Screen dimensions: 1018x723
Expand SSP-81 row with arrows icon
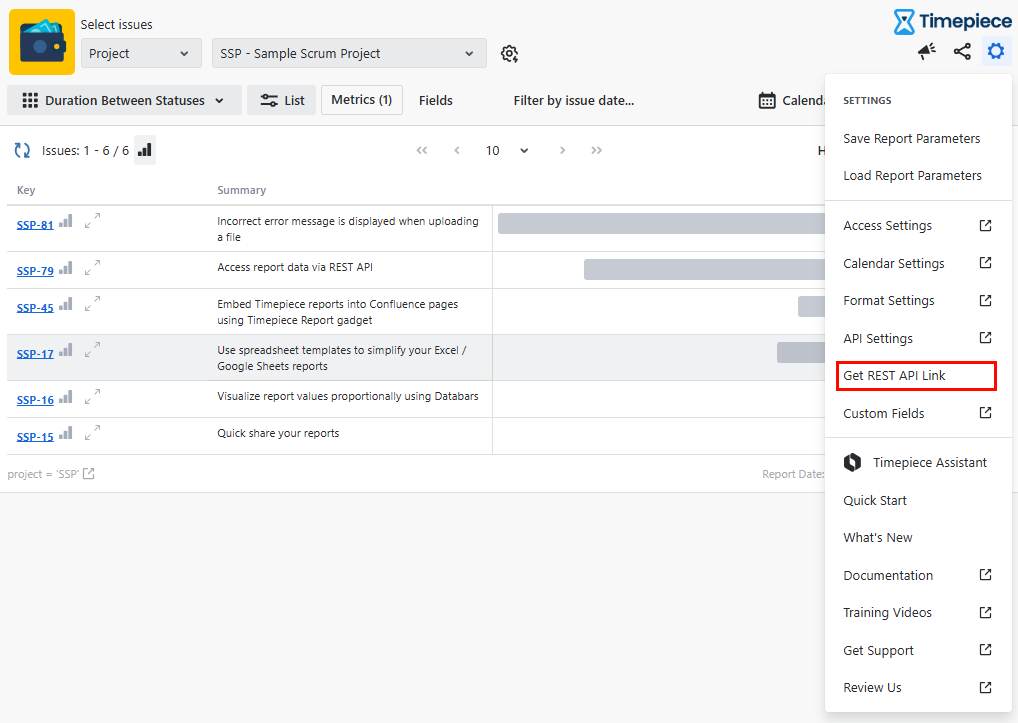pos(92,221)
